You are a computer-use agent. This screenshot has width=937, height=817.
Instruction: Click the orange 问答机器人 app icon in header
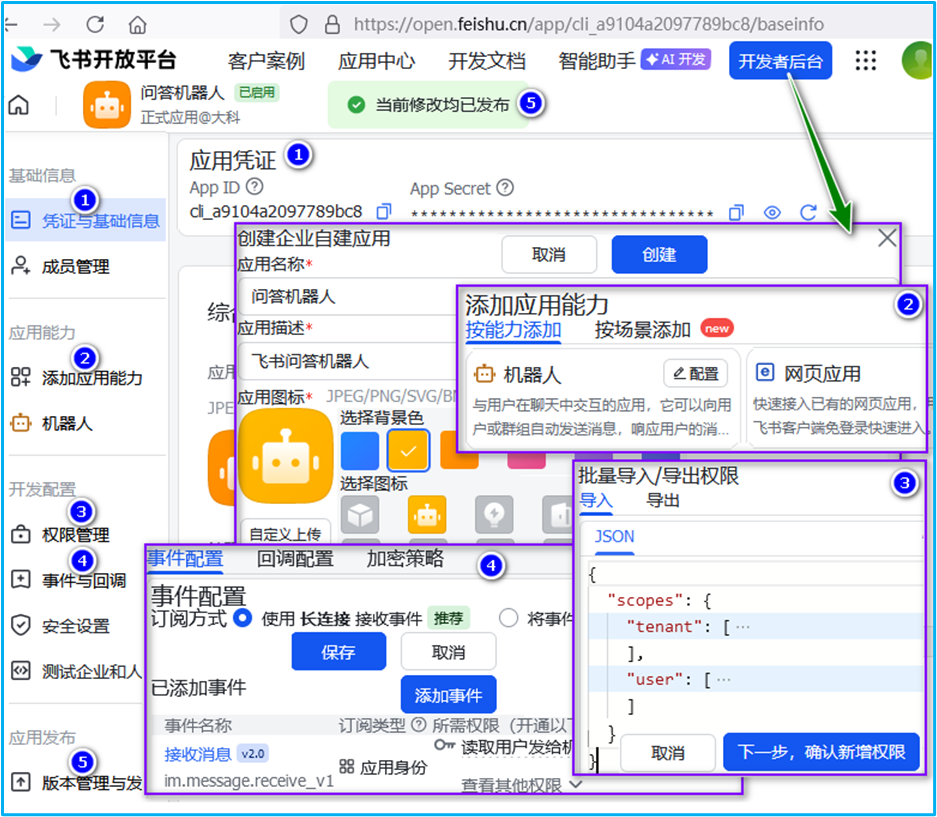(107, 105)
